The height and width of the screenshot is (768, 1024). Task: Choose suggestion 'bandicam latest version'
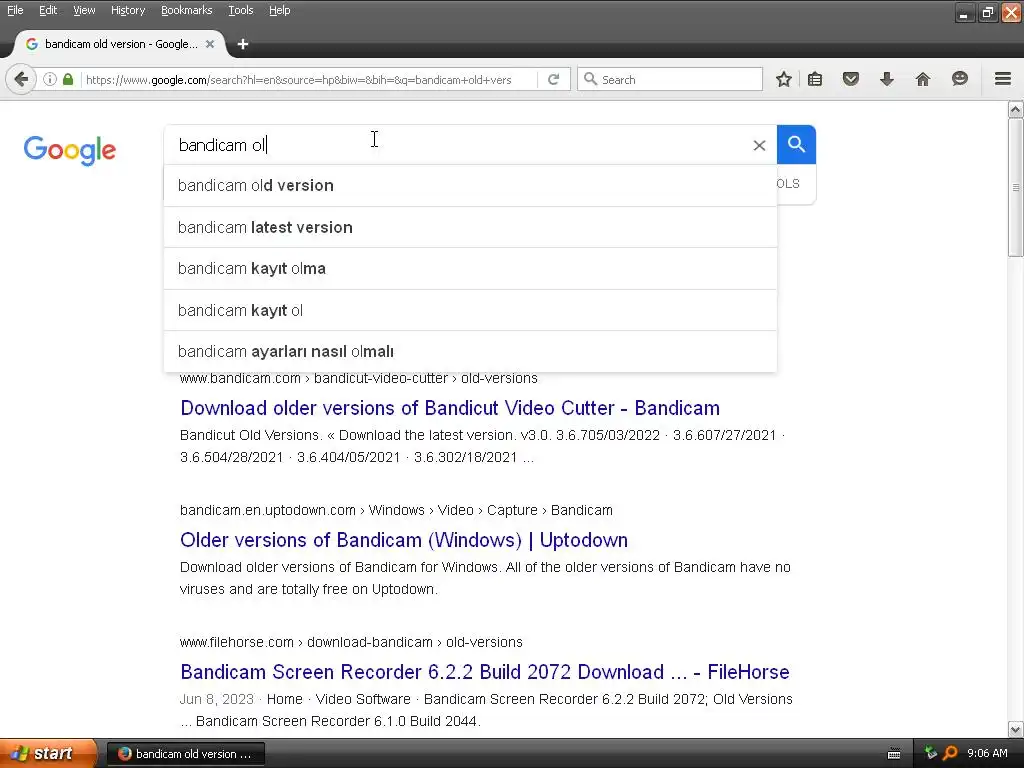coord(470,227)
